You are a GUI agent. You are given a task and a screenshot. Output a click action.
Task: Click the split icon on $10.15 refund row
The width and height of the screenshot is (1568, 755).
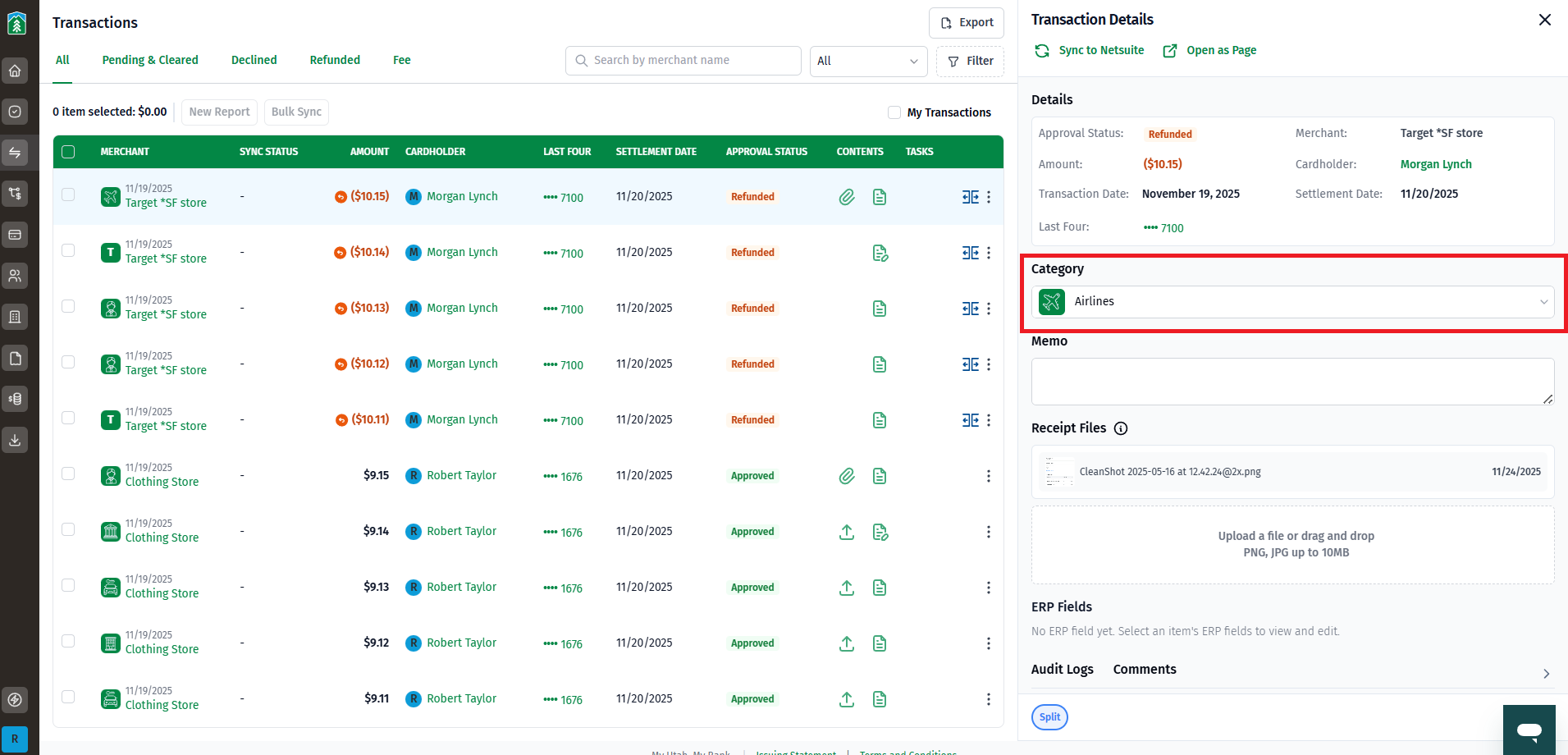click(x=971, y=197)
